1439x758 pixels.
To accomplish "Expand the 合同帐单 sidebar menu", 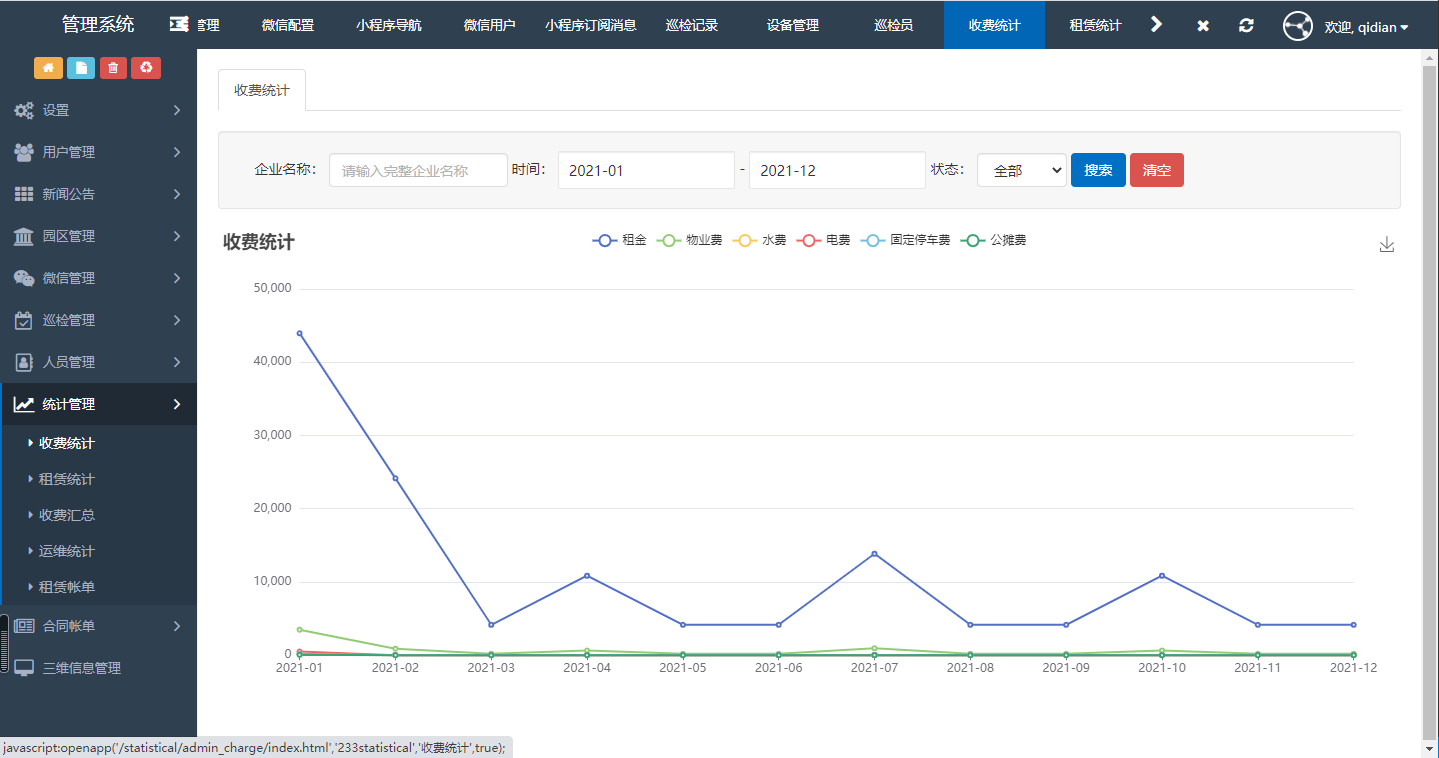I will point(98,626).
